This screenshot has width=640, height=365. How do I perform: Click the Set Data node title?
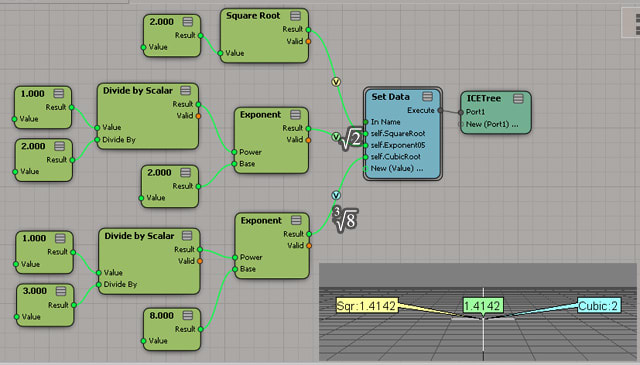click(x=390, y=97)
